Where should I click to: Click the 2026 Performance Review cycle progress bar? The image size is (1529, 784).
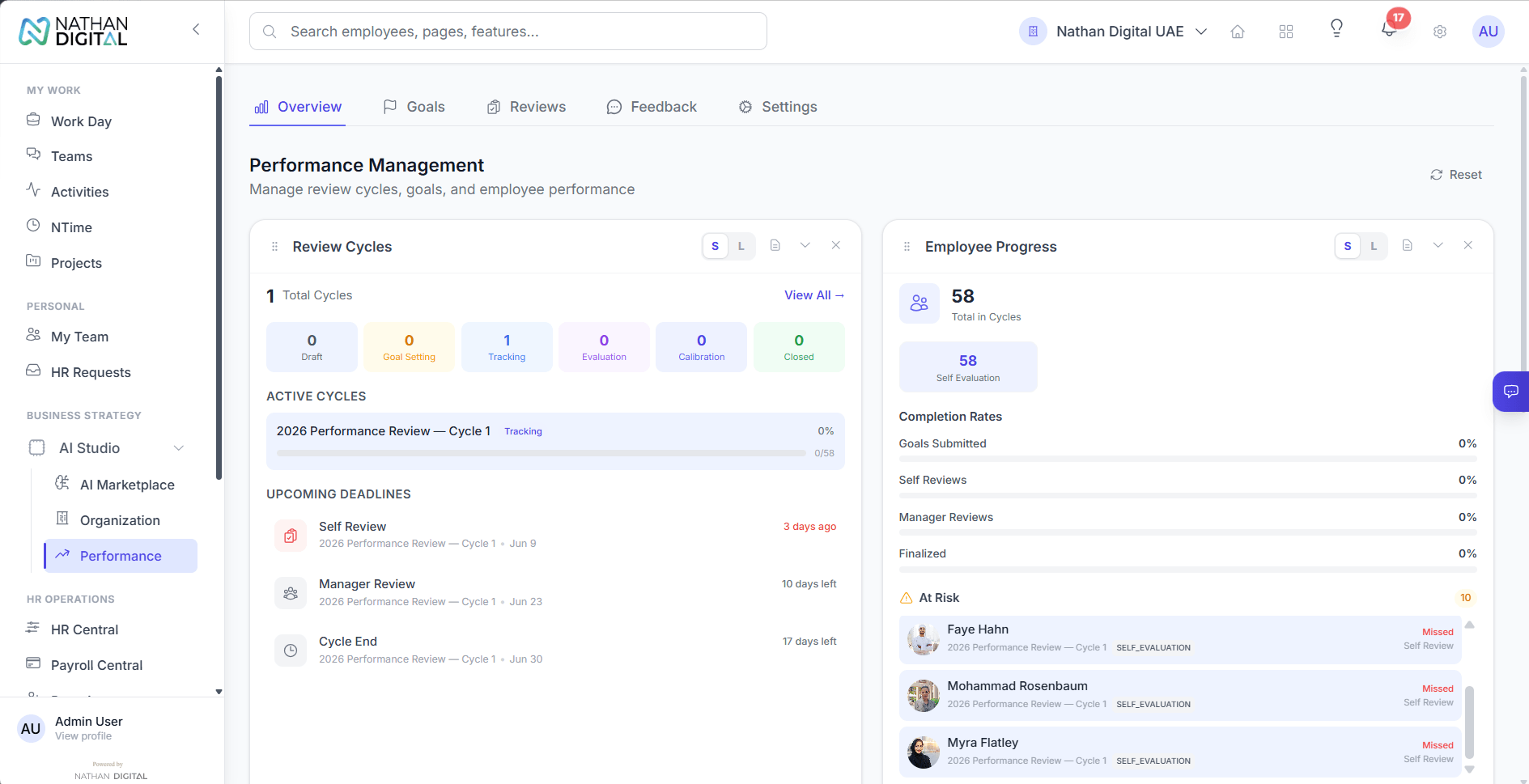(541, 453)
